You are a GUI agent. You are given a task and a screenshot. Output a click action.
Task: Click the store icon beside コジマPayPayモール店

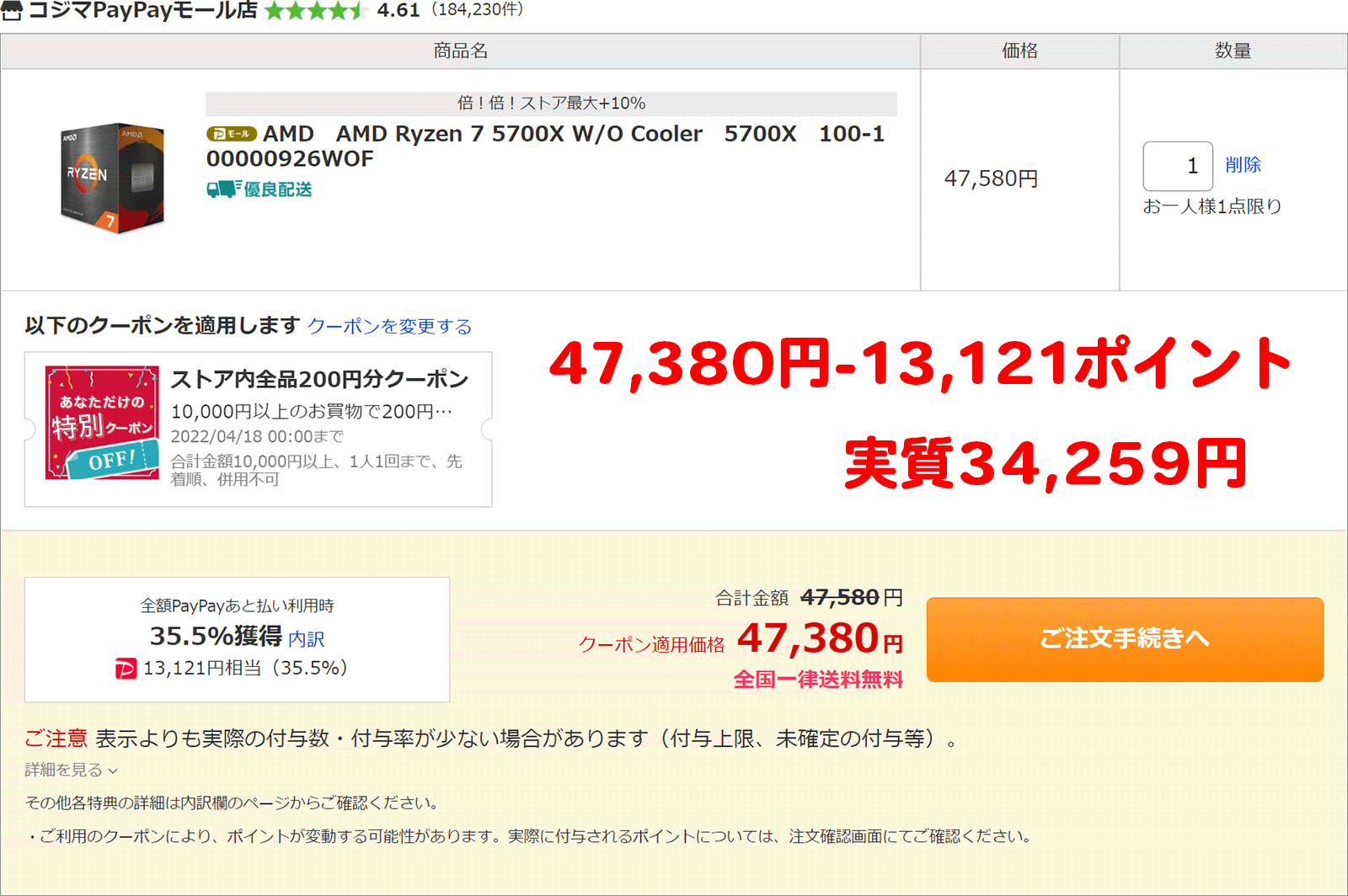click(12, 12)
